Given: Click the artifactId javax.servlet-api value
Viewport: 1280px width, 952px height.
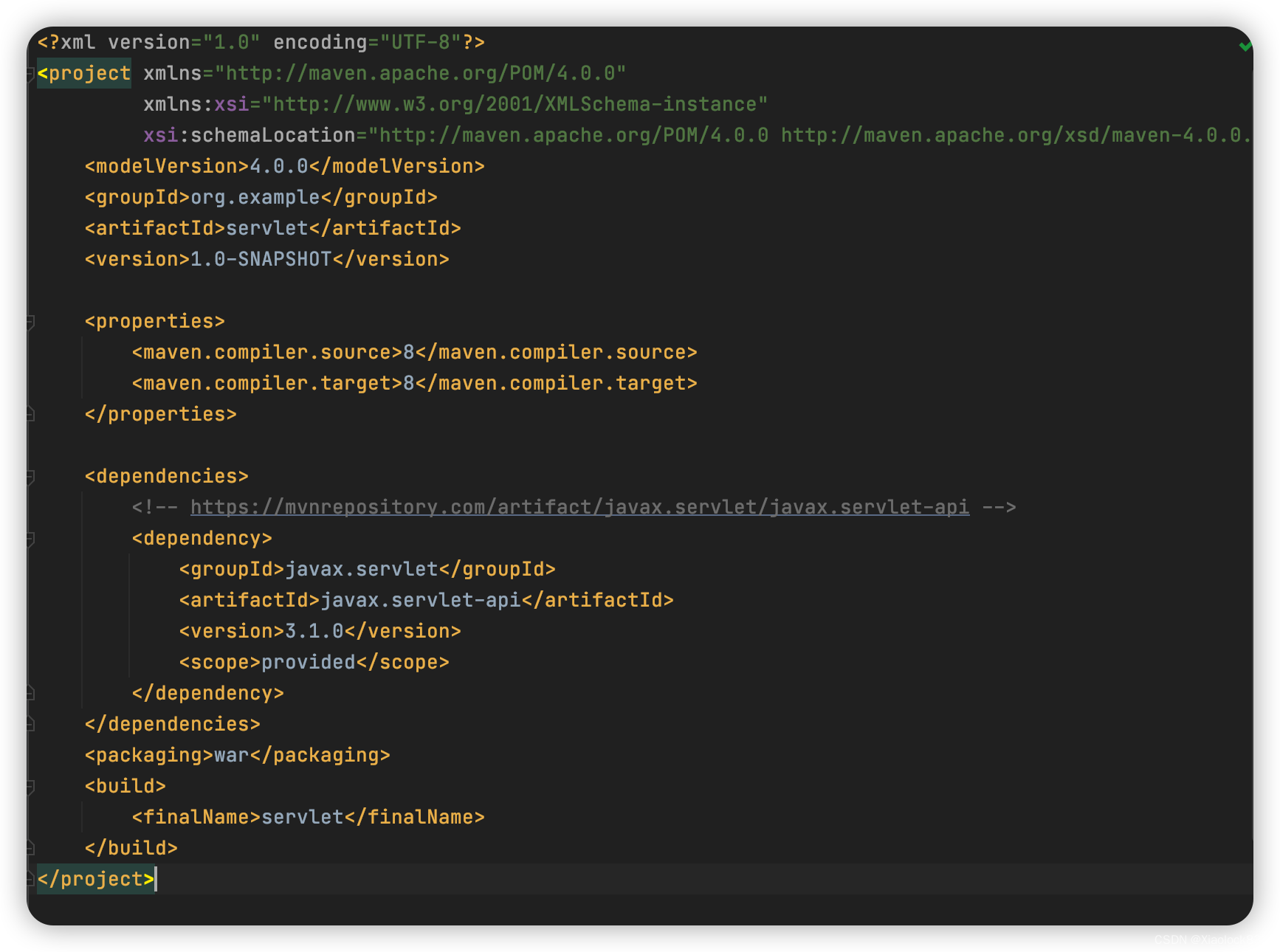Looking at the screenshot, I should 420,600.
